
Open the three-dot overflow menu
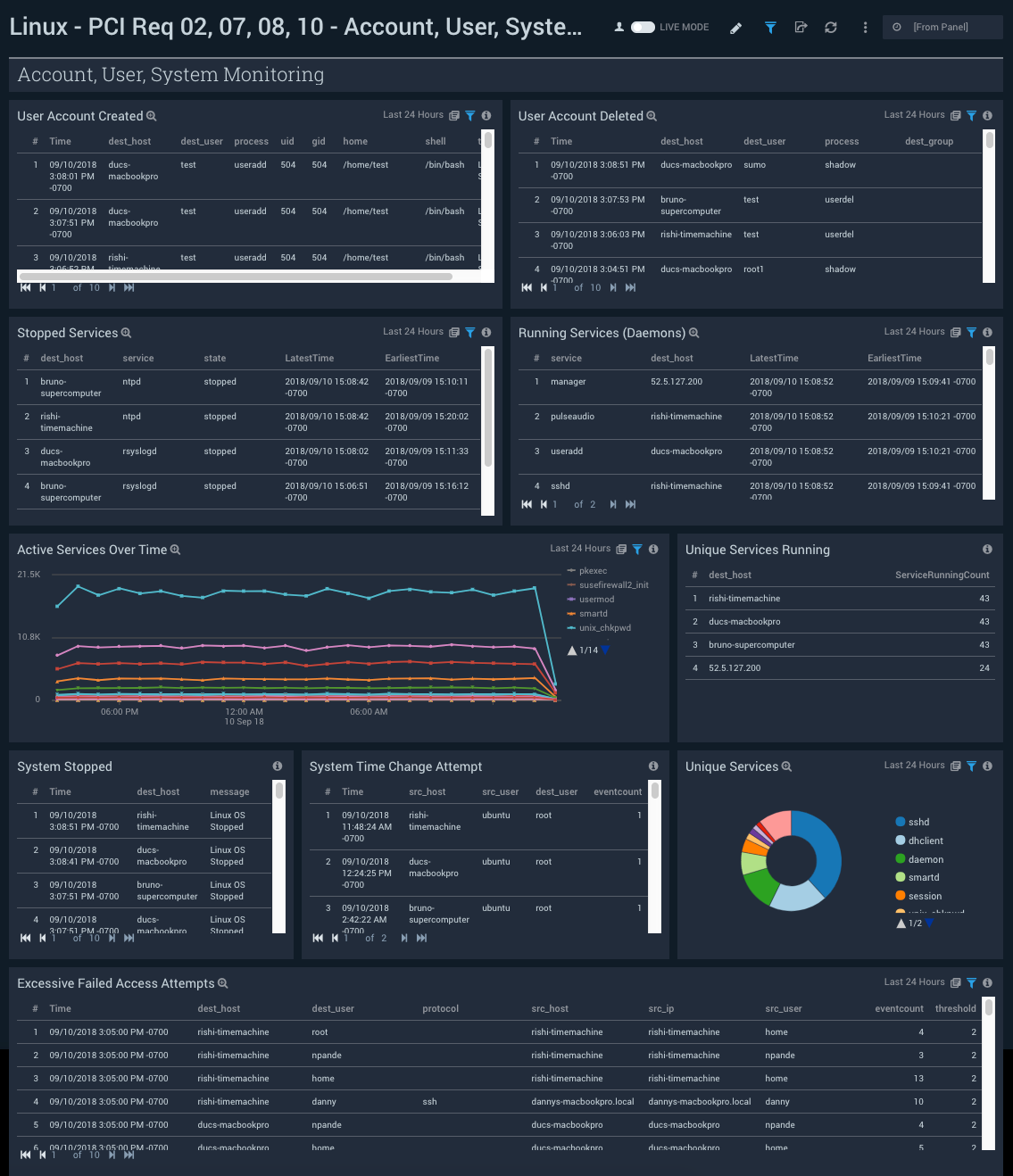(x=864, y=27)
